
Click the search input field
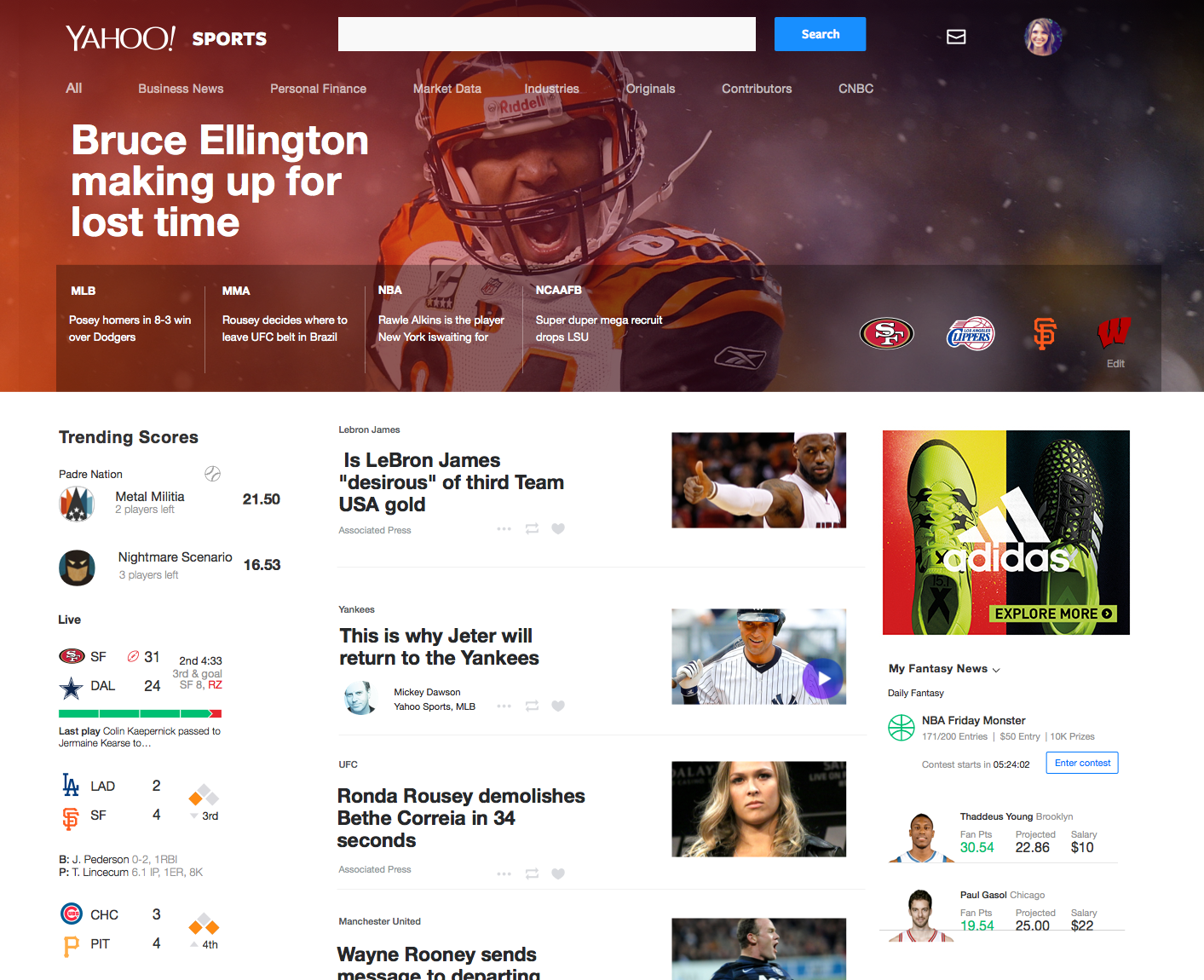(547, 34)
